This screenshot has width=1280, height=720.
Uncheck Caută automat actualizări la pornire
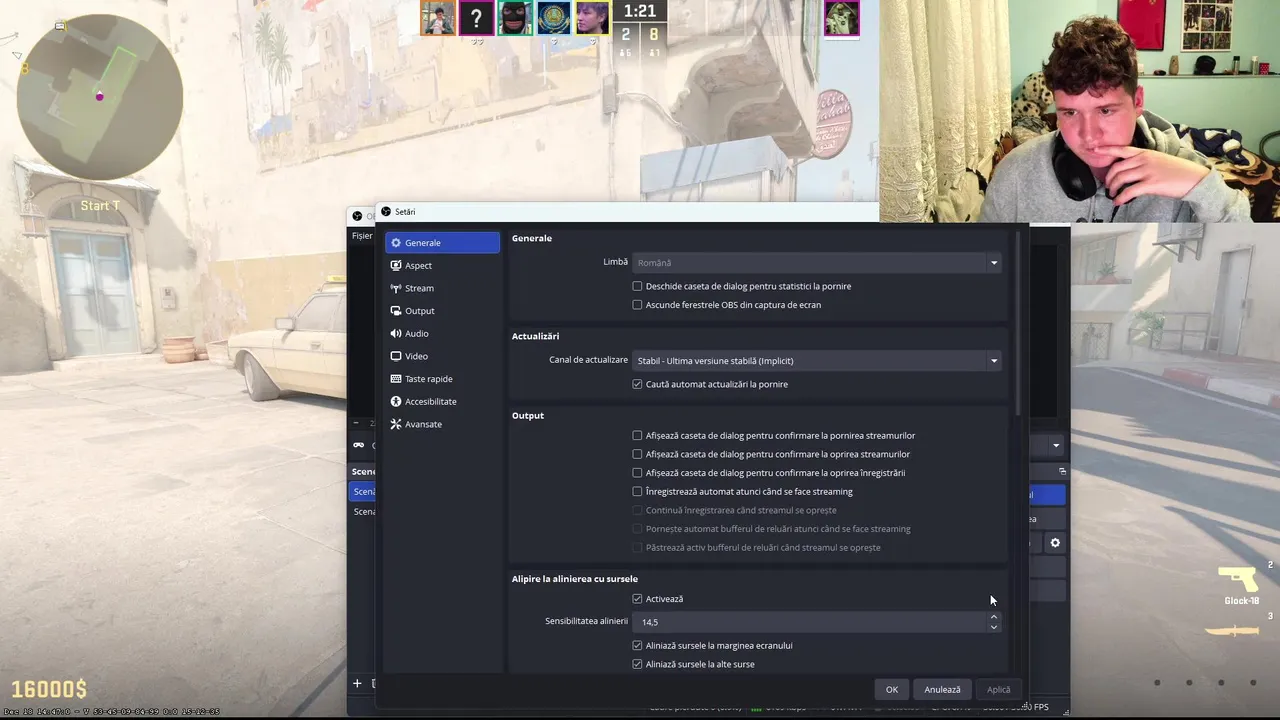click(637, 384)
